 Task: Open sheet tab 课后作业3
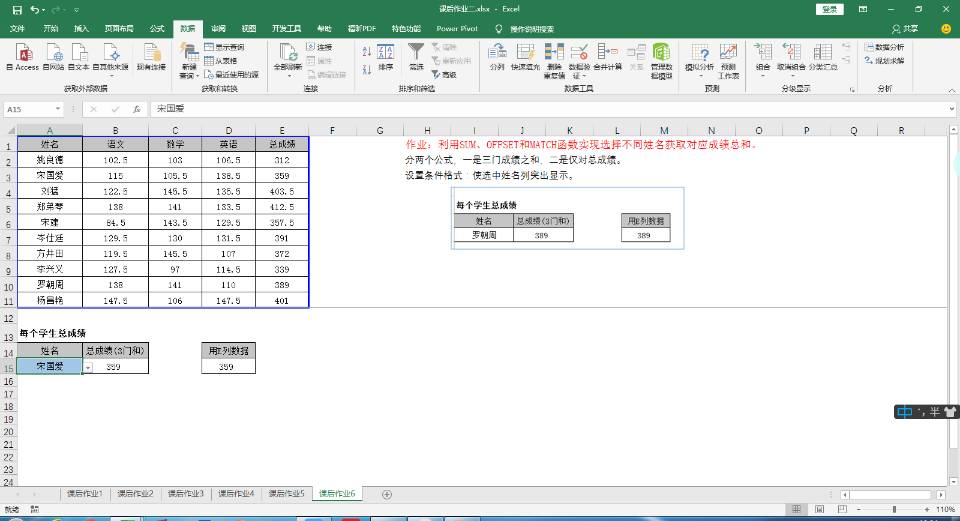coord(186,493)
